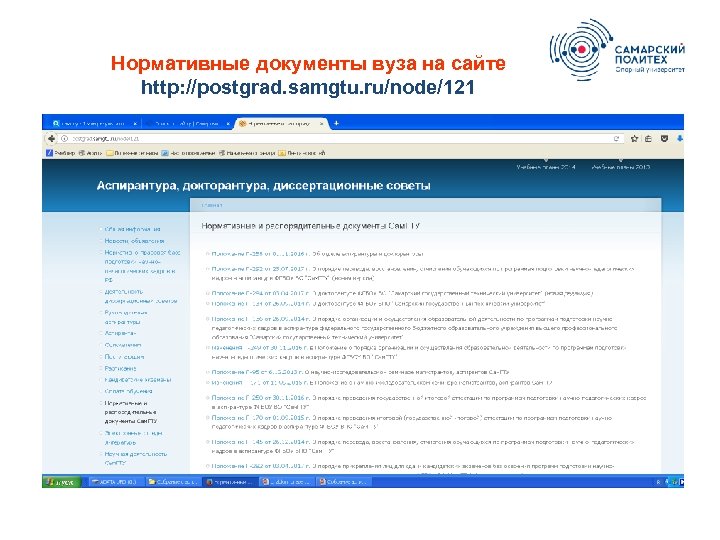
Task: Open 'Кандидатские экзамены' sidebar menu item
Action: 138,380
